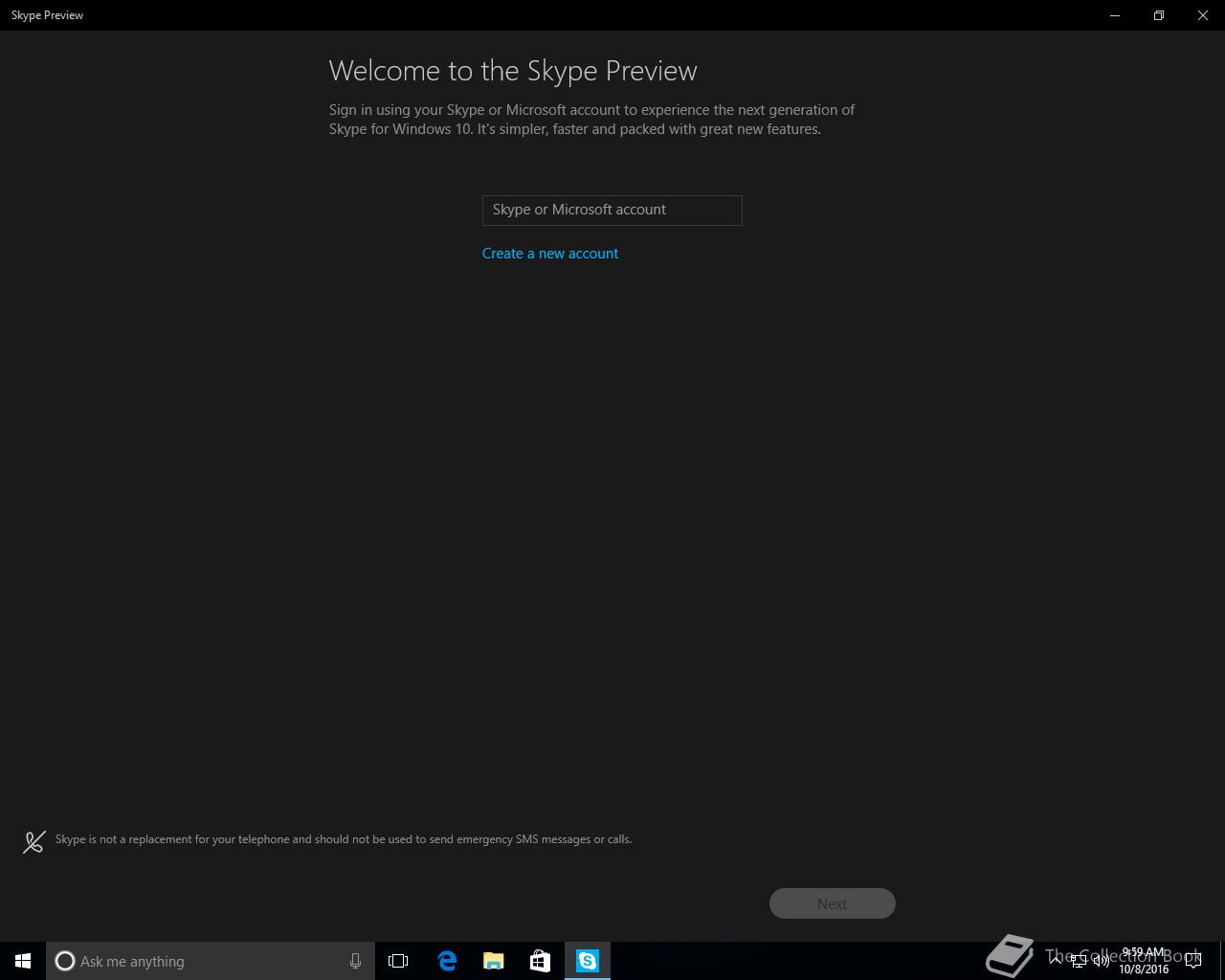
Task: Show hidden system tray icons
Action: pyautogui.click(x=1056, y=961)
